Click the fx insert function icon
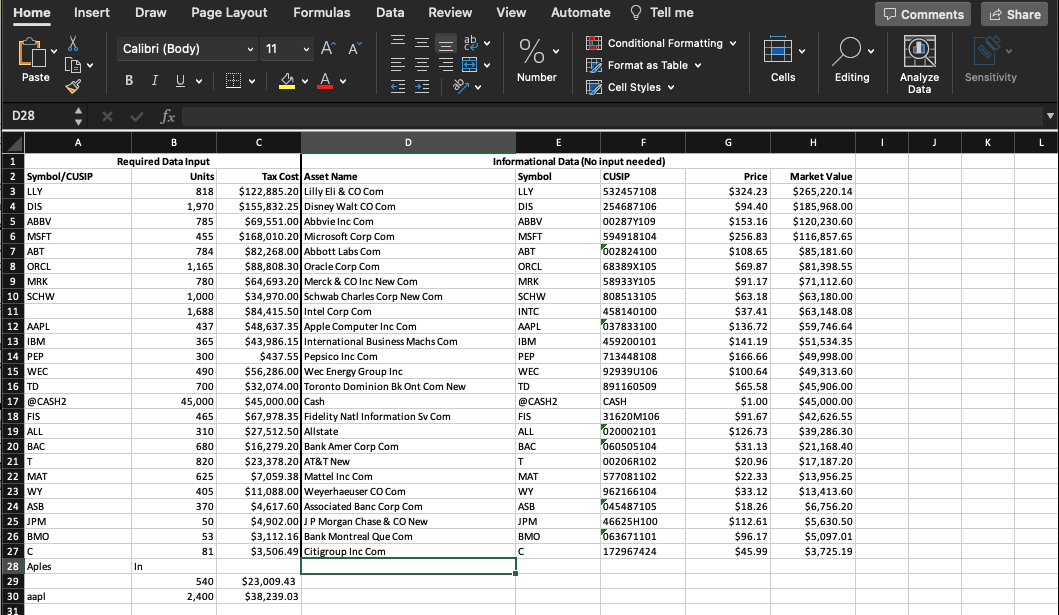 (x=167, y=117)
